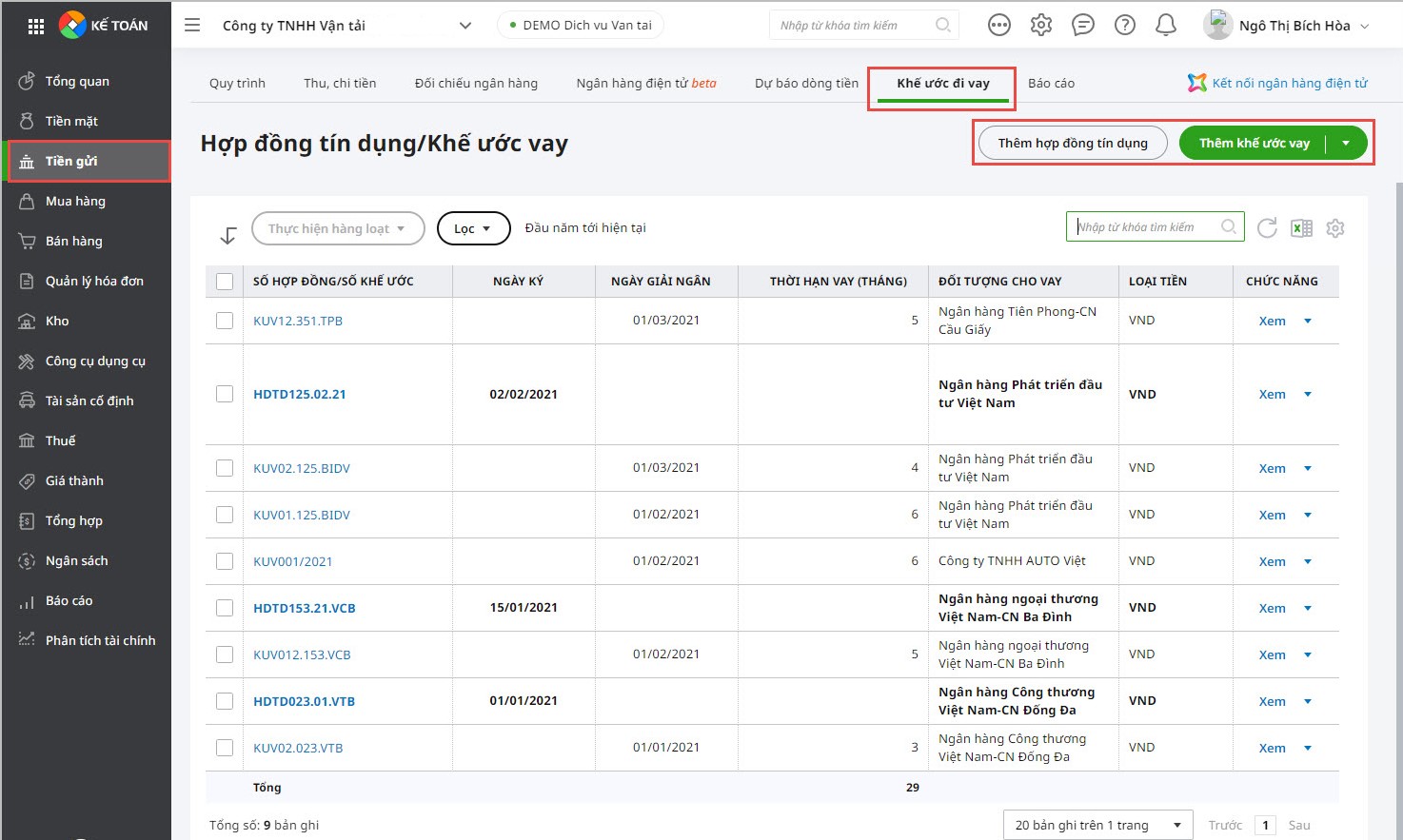The width and height of the screenshot is (1403, 840).
Task: Tick checkbox for row KUV12.351.TPB
Action: point(225,321)
